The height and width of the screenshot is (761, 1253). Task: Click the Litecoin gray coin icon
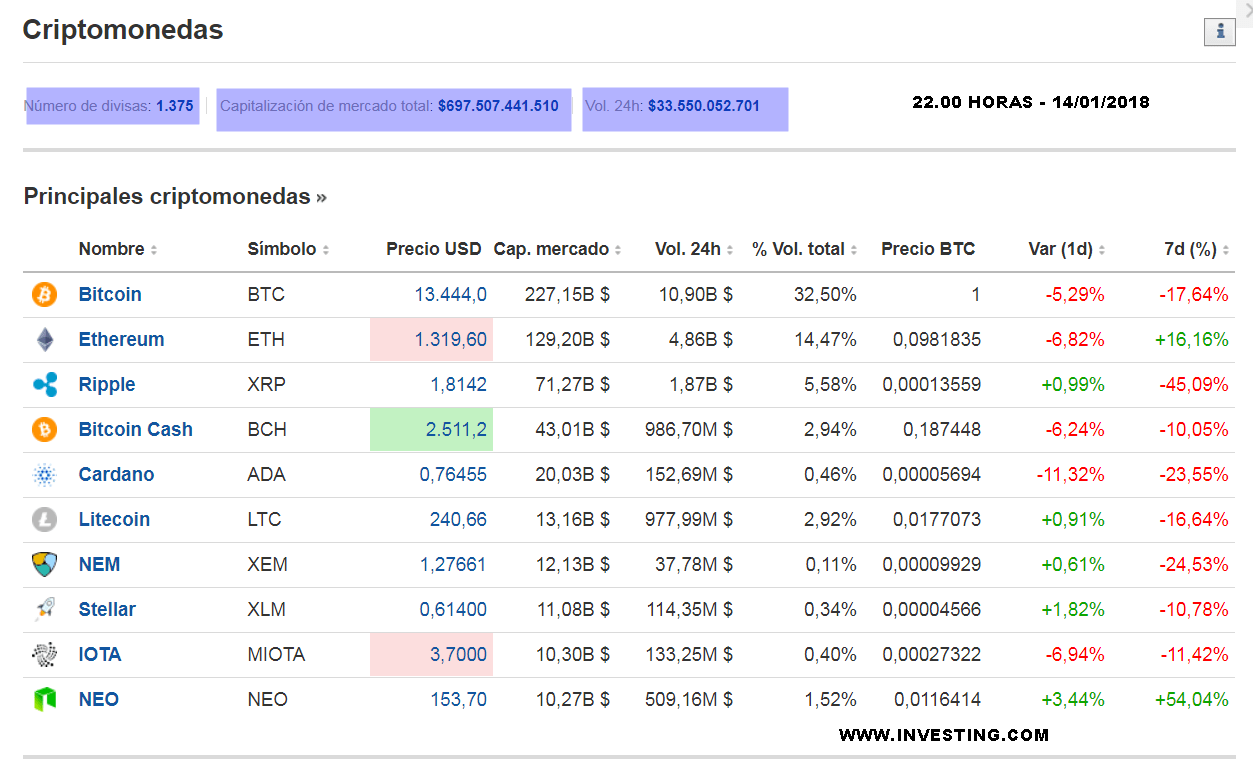[45, 520]
